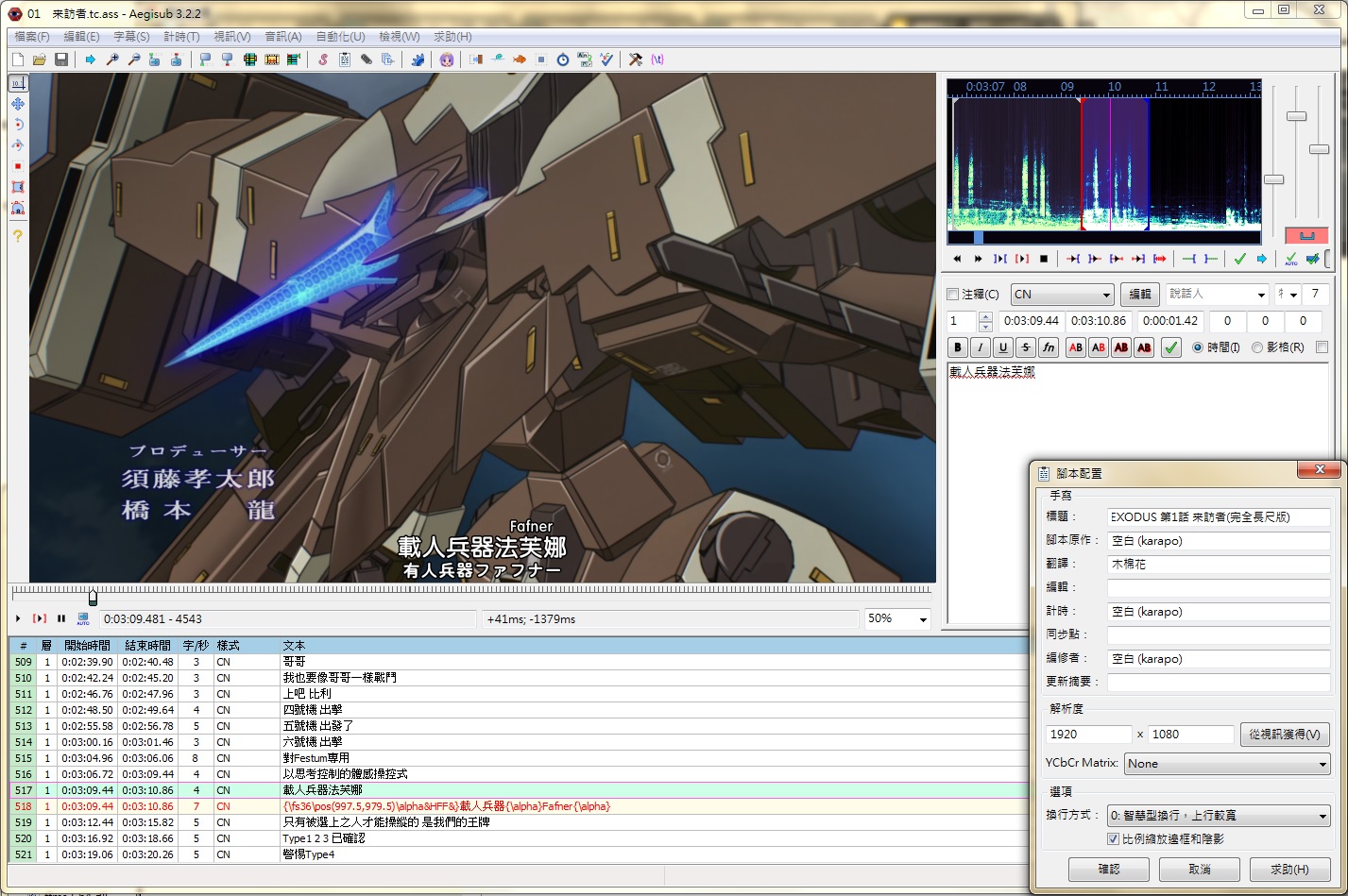
Task: Select the Scale subtitles video tool
Action: pyautogui.click(x=17, y=166)
